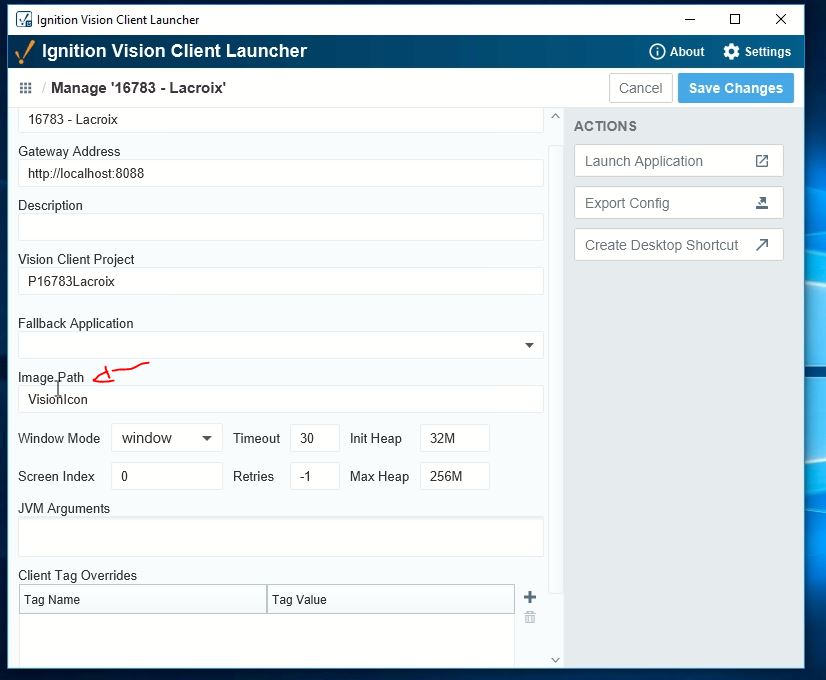The image size is (826, 680).
Task: Click the 'ACTIONS' heading
Action: (x=605, y=126)
